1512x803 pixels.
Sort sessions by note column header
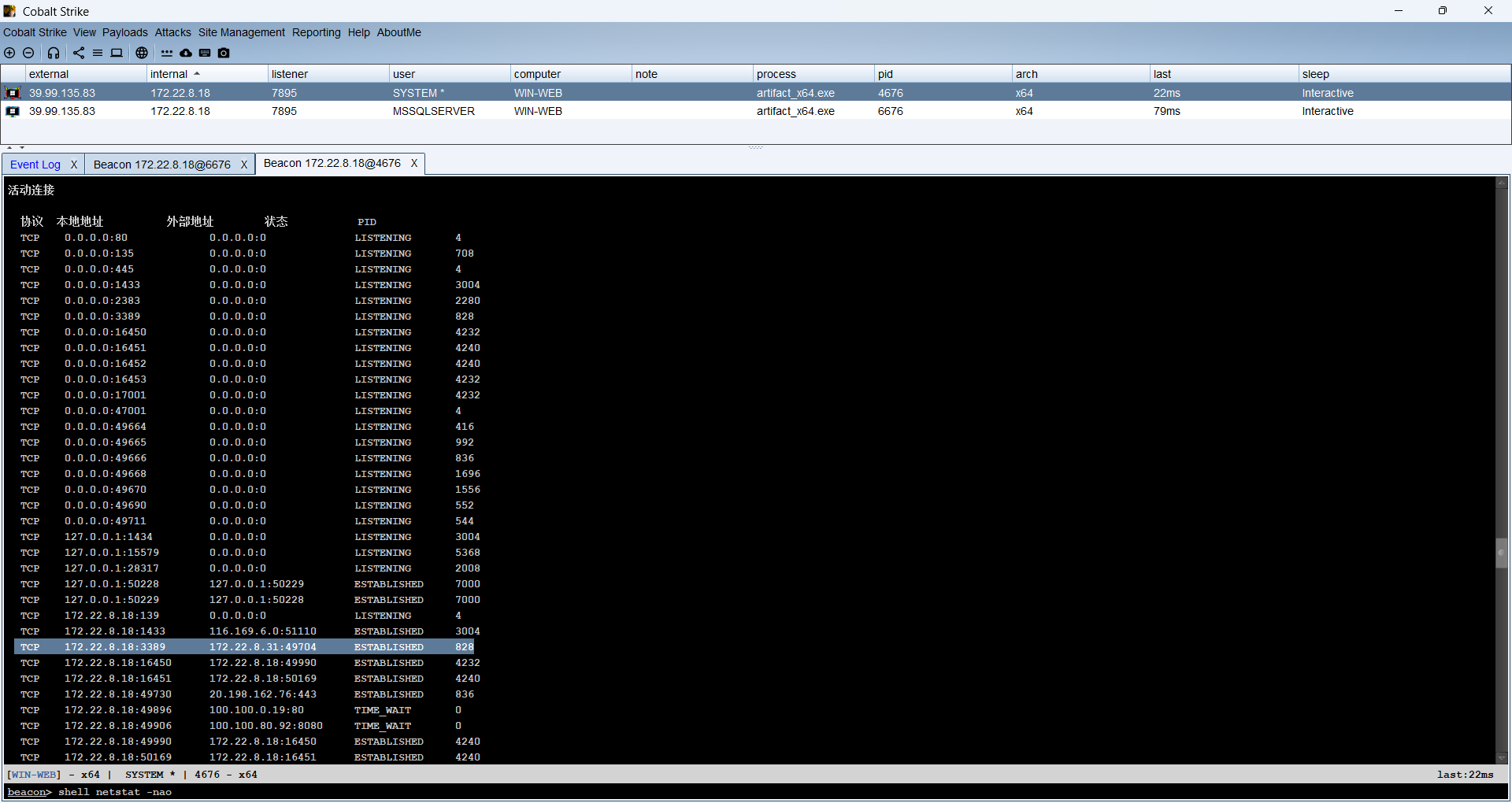692,74
